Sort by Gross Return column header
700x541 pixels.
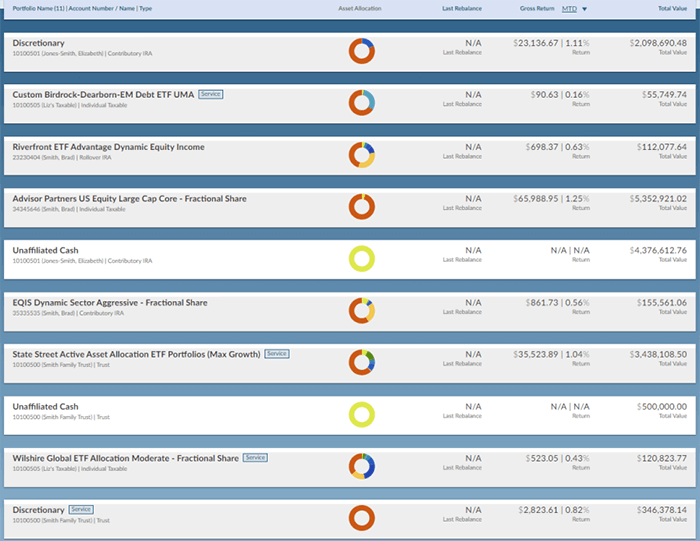click(x=537, y=8)
